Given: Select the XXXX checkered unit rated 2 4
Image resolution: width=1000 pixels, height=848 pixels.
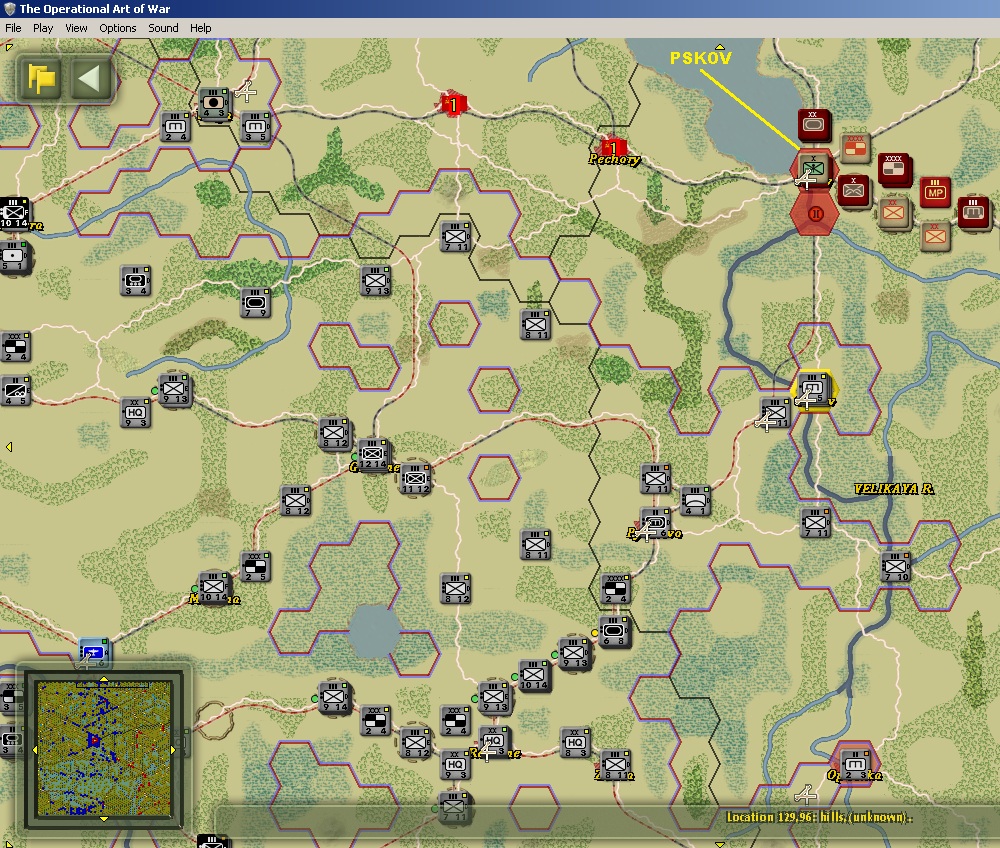Looking at the screenshot, I should [x=615, y=588].
